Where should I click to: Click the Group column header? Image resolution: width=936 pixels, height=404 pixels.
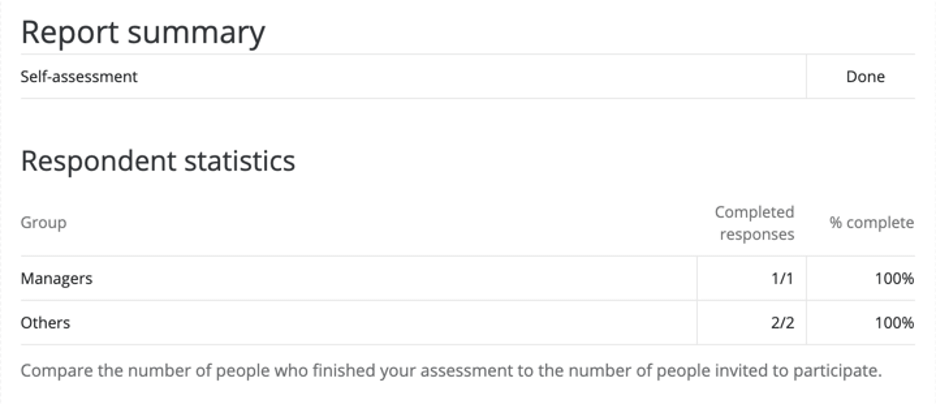[44, 223]
